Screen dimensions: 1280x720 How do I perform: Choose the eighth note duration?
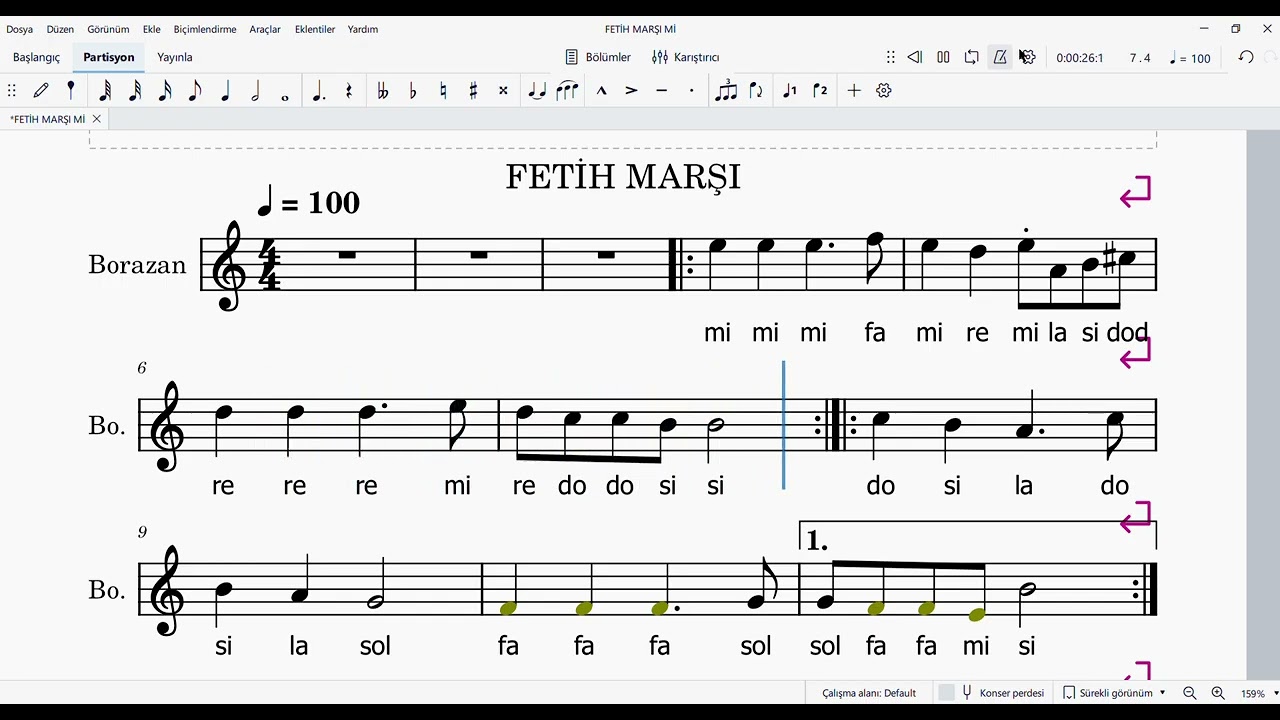195,91
